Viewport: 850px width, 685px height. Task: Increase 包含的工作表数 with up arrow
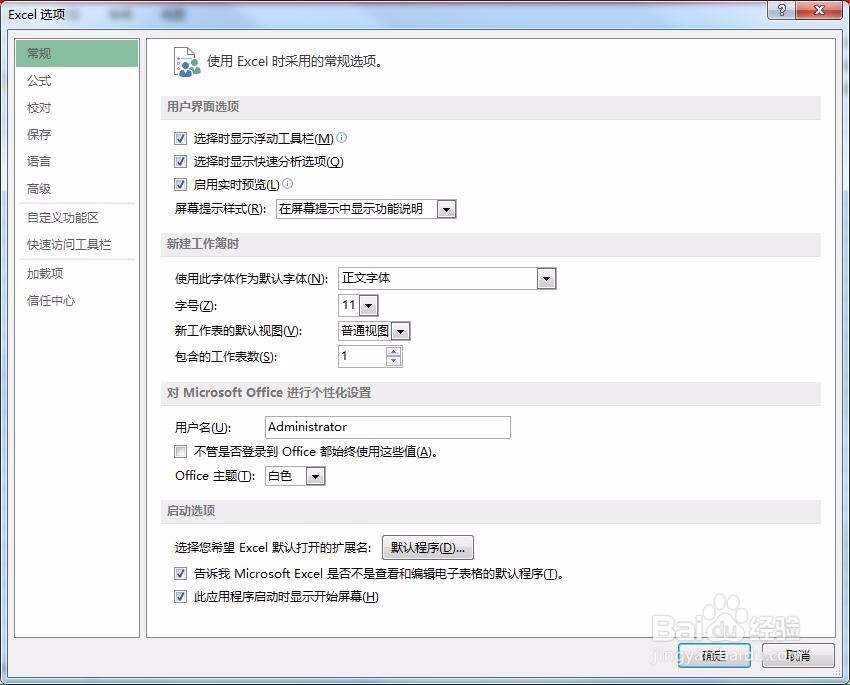[x=394, y=352]
